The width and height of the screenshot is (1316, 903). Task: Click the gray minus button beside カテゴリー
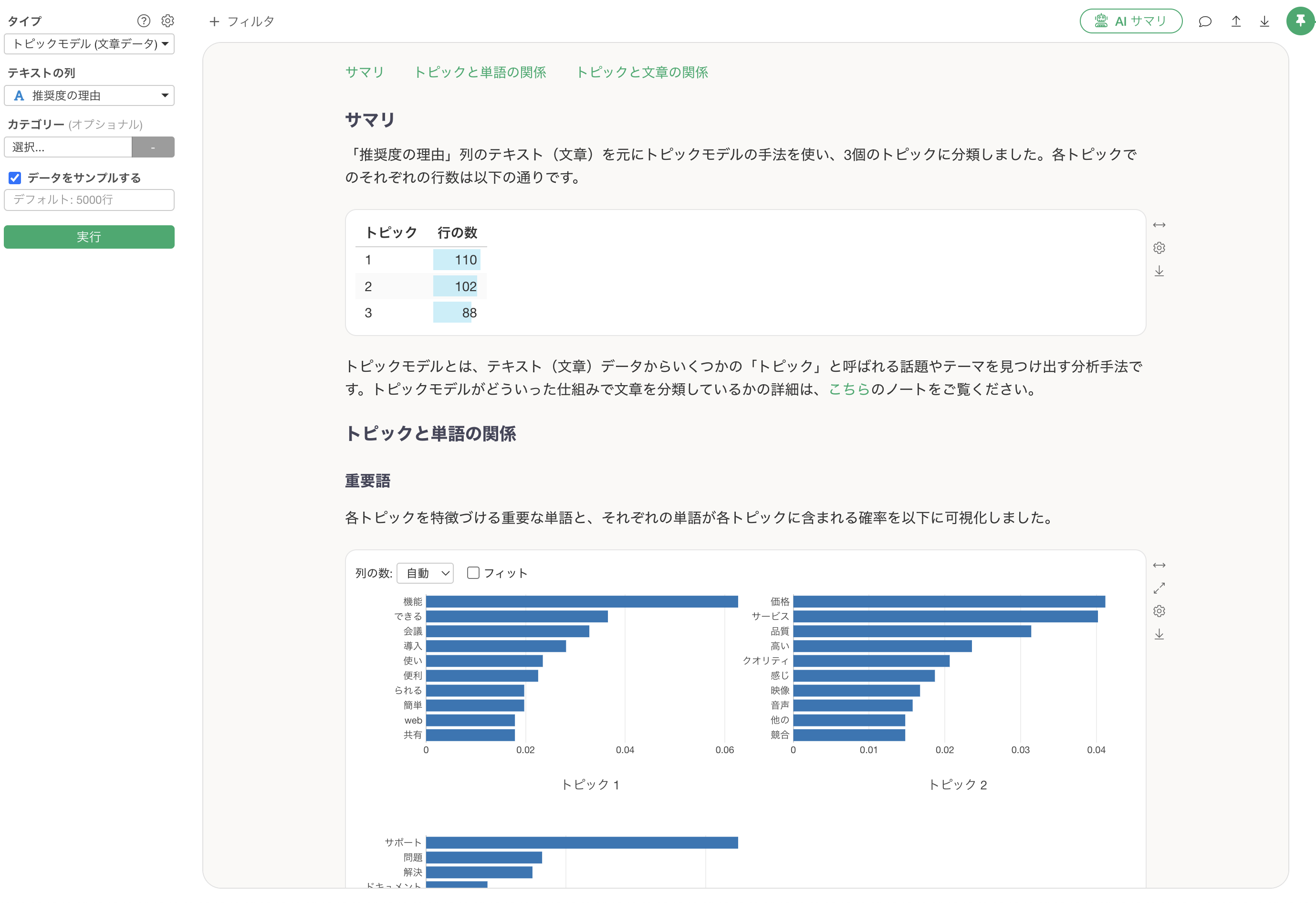click(153, 147)
